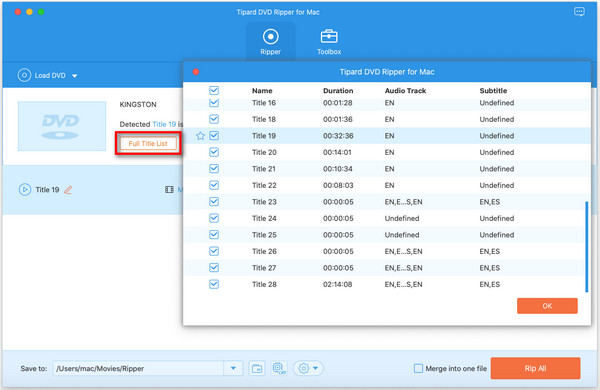This screenshot has width=600, height=390.
Task: Open the feedback message icon
Action: [x=579, y=12]
